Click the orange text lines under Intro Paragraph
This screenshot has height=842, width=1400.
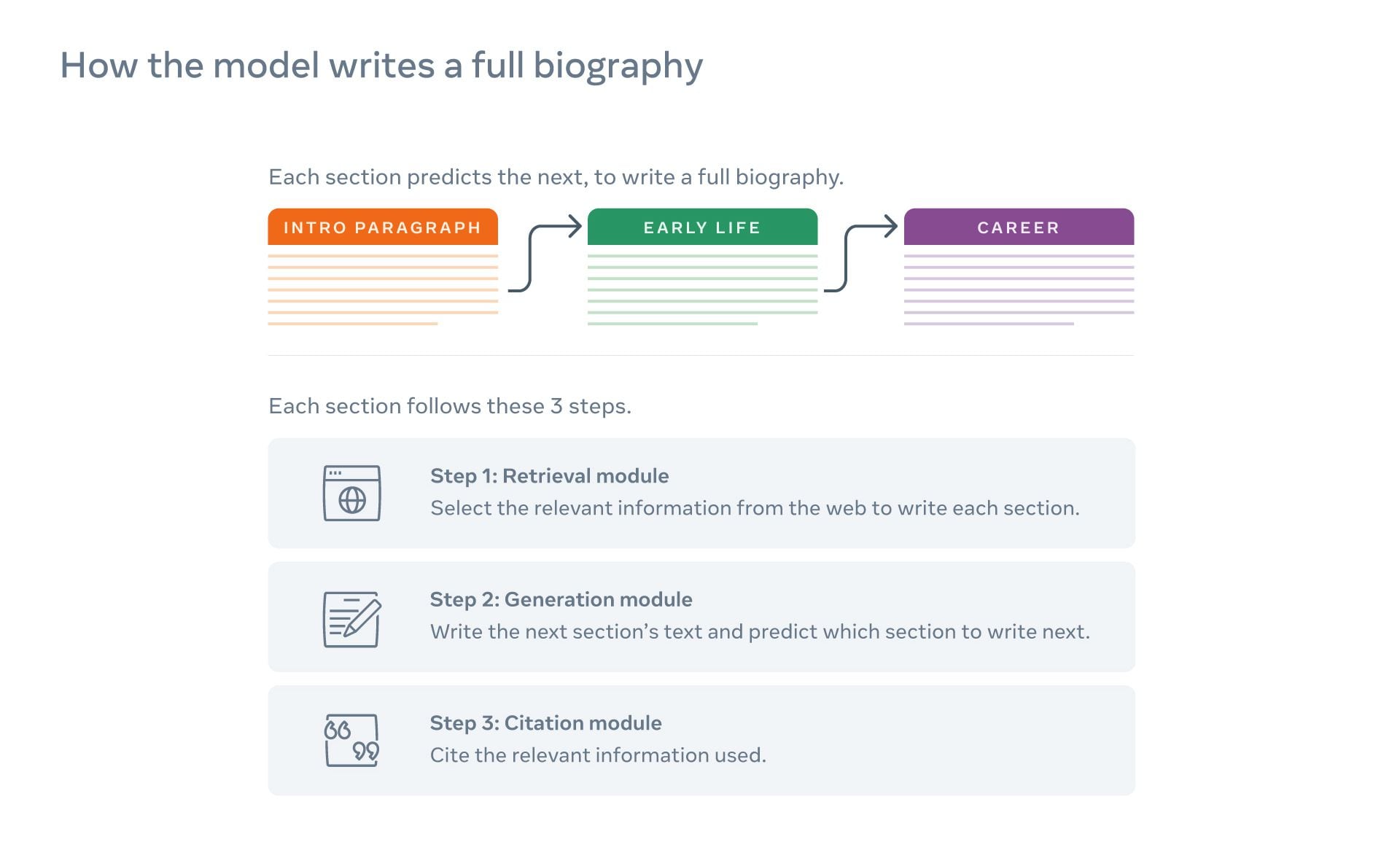click(x=383, y=289)
